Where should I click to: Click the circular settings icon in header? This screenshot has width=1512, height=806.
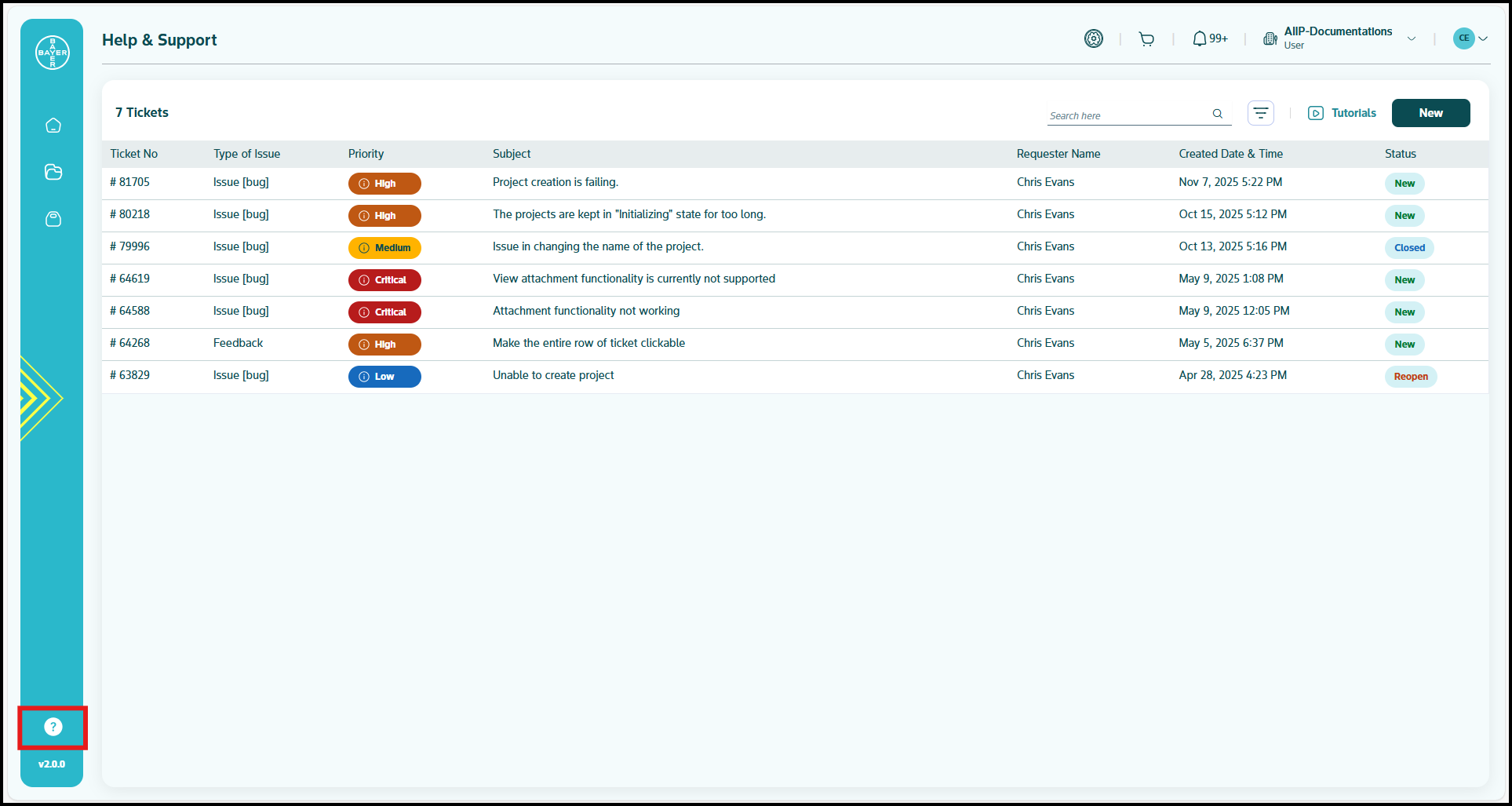point(1093,38)
